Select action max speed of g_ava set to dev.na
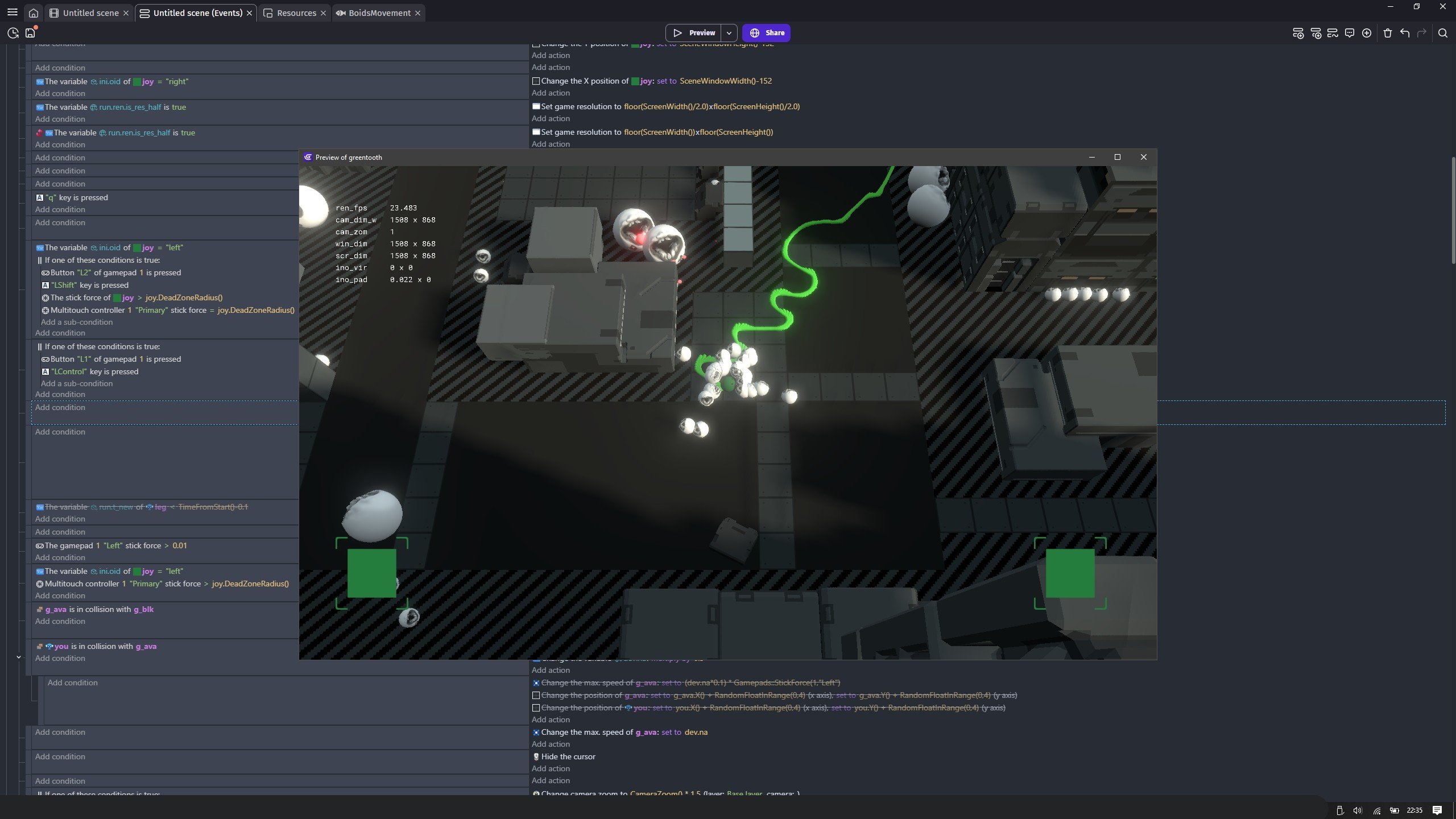1456x819 pixels. click(x=620, y=733)
